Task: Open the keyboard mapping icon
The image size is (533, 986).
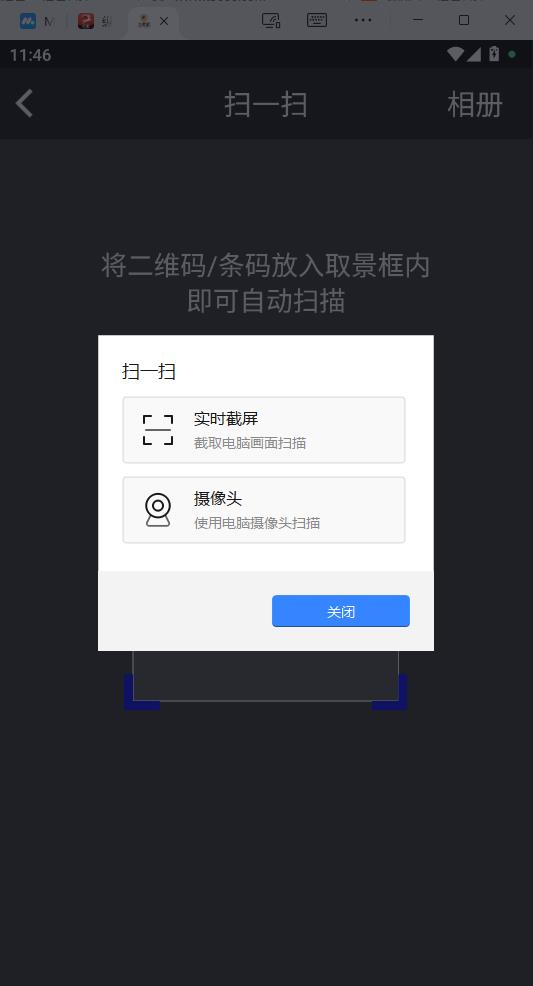Action: coord(317,20)
